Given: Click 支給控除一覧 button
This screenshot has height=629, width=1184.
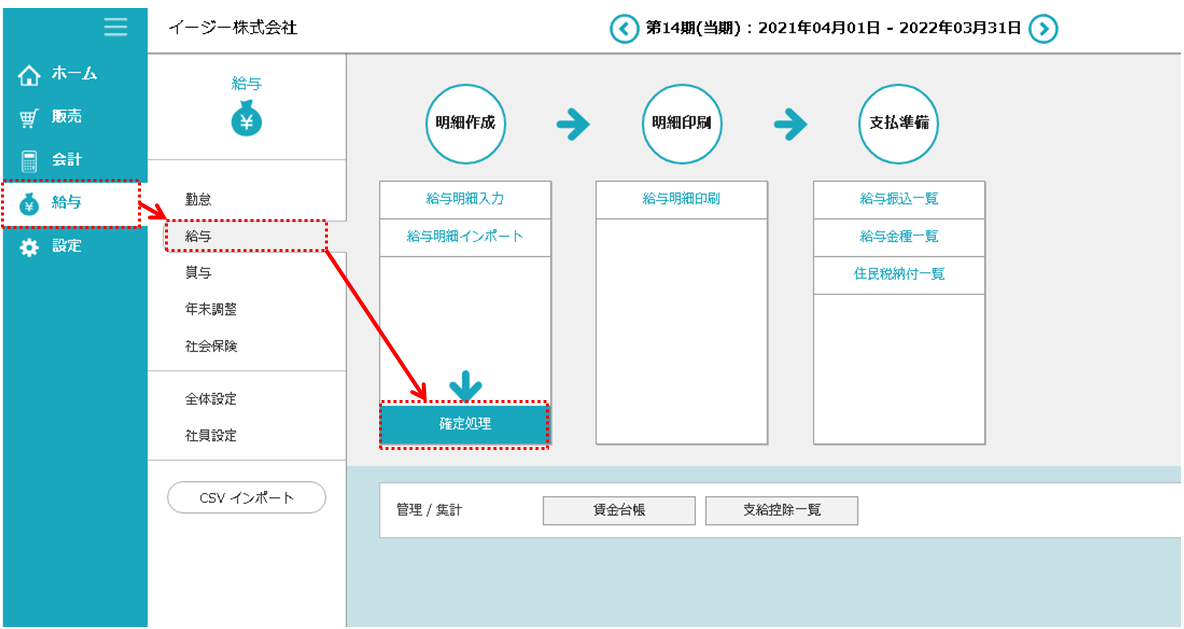Looking at the screenshot, I should point(781,510).
